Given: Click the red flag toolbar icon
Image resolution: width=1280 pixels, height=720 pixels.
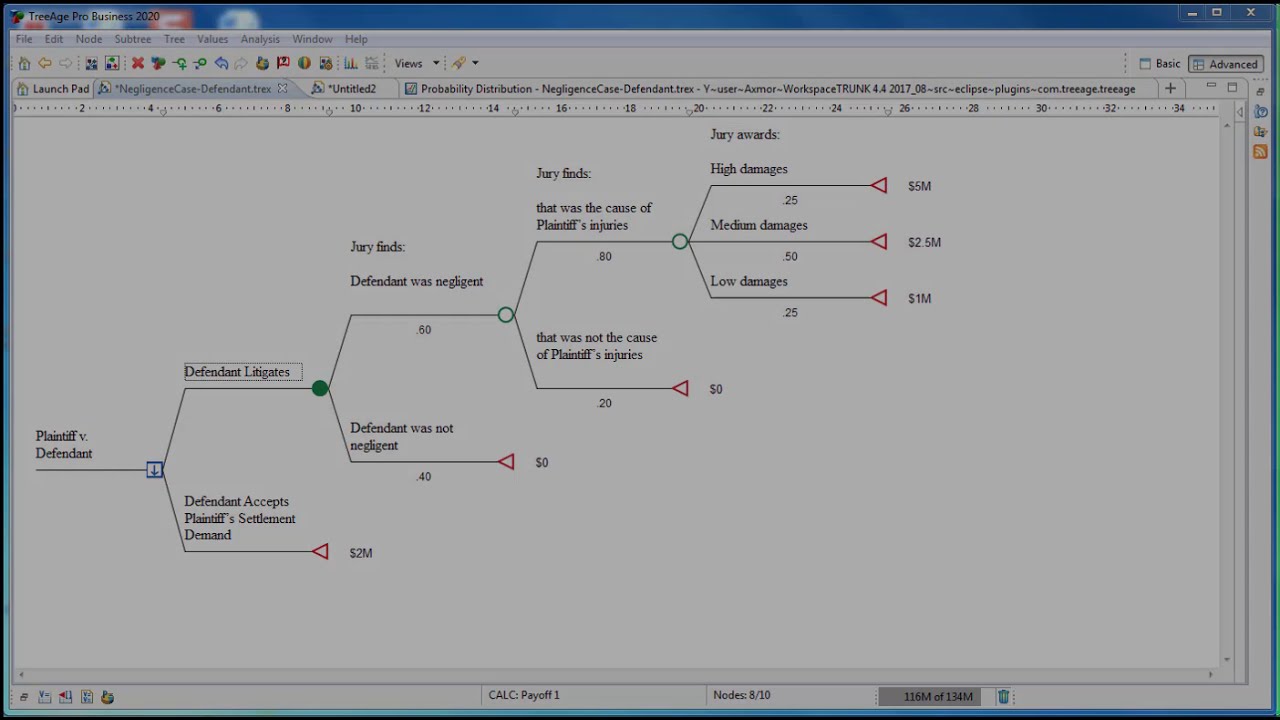Looking at the screenshot, I should (x=283, y=63).
